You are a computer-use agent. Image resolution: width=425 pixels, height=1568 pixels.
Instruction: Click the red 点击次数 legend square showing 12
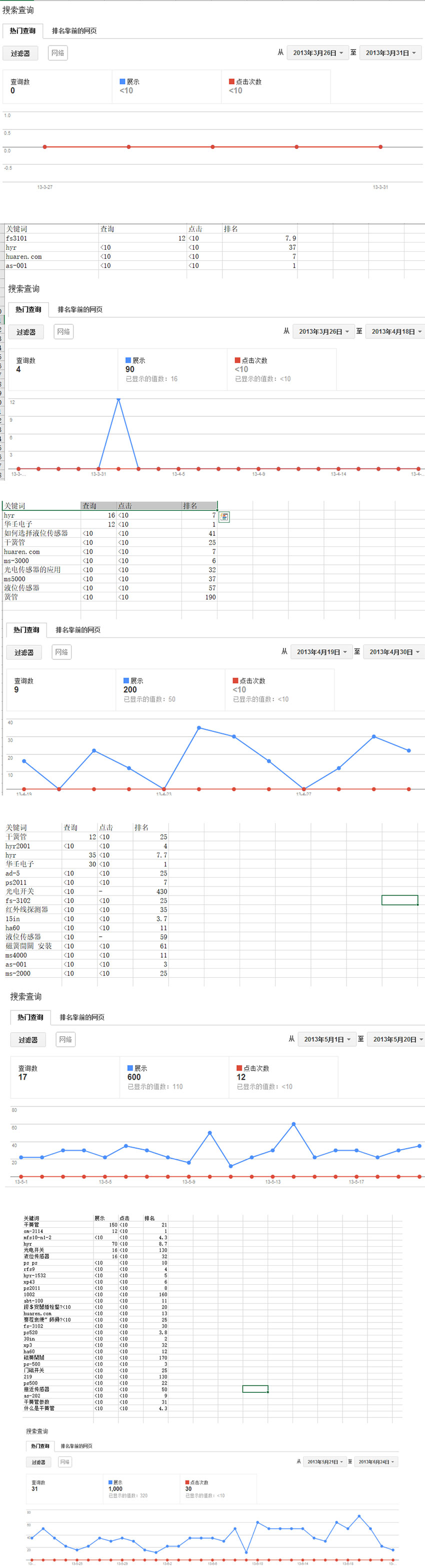(x=239, y=1068)
